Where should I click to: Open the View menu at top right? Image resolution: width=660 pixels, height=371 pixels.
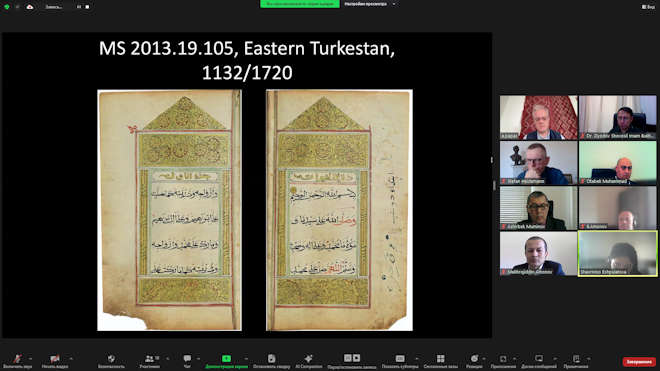648,7
